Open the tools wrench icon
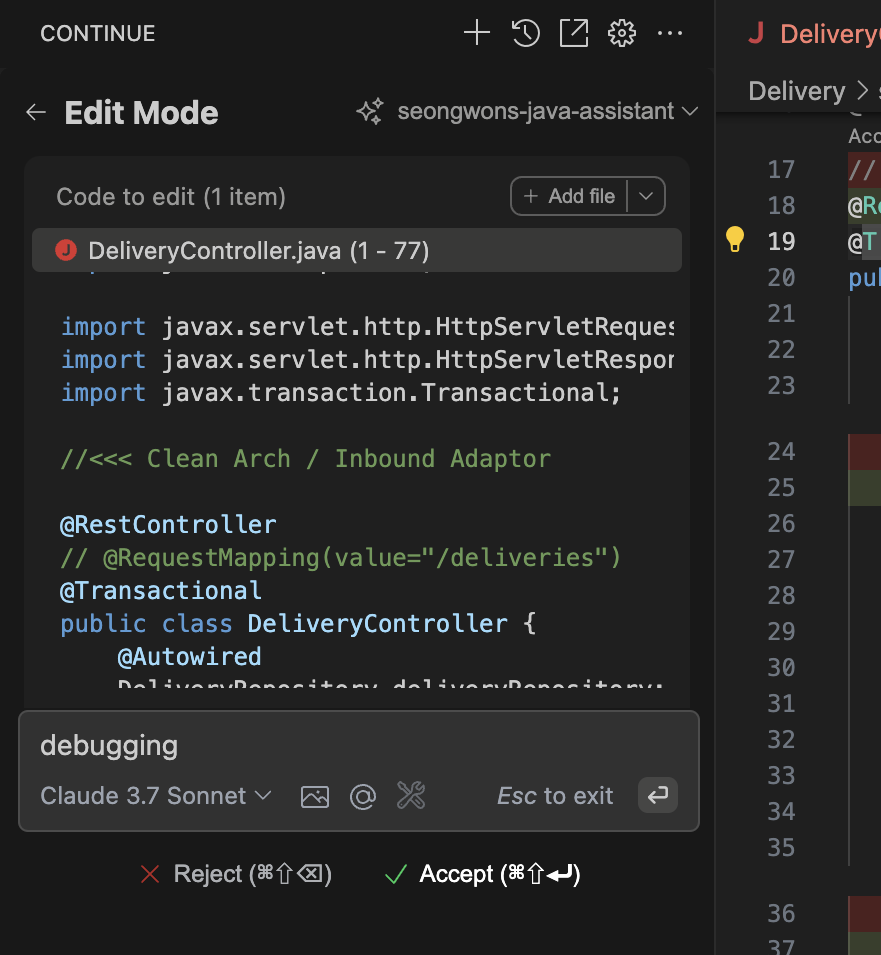 coord(411,796)
